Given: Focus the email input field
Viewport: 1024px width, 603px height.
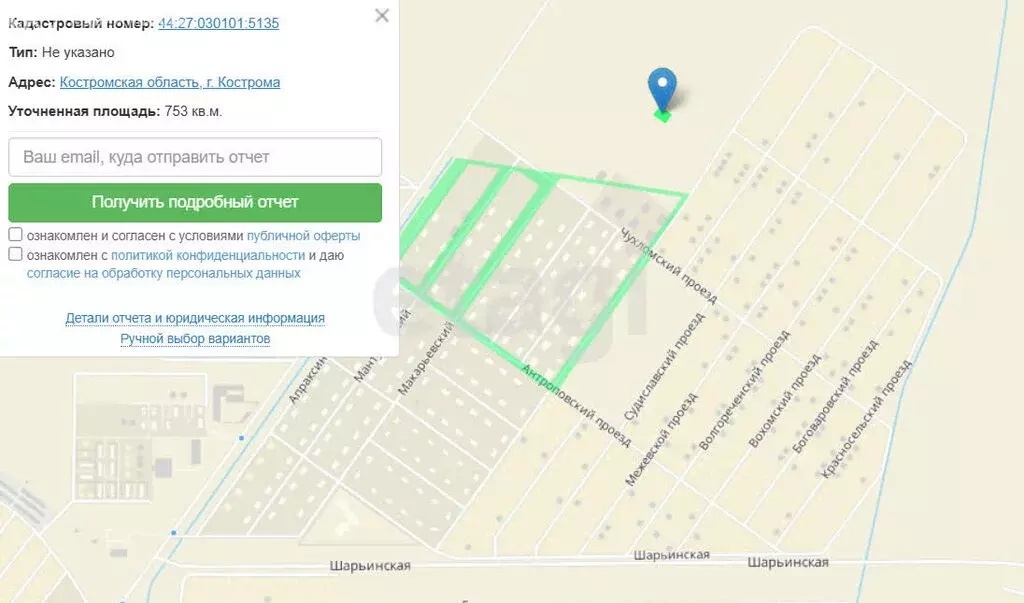Looking at the screenshot, I should click(195, 157).
